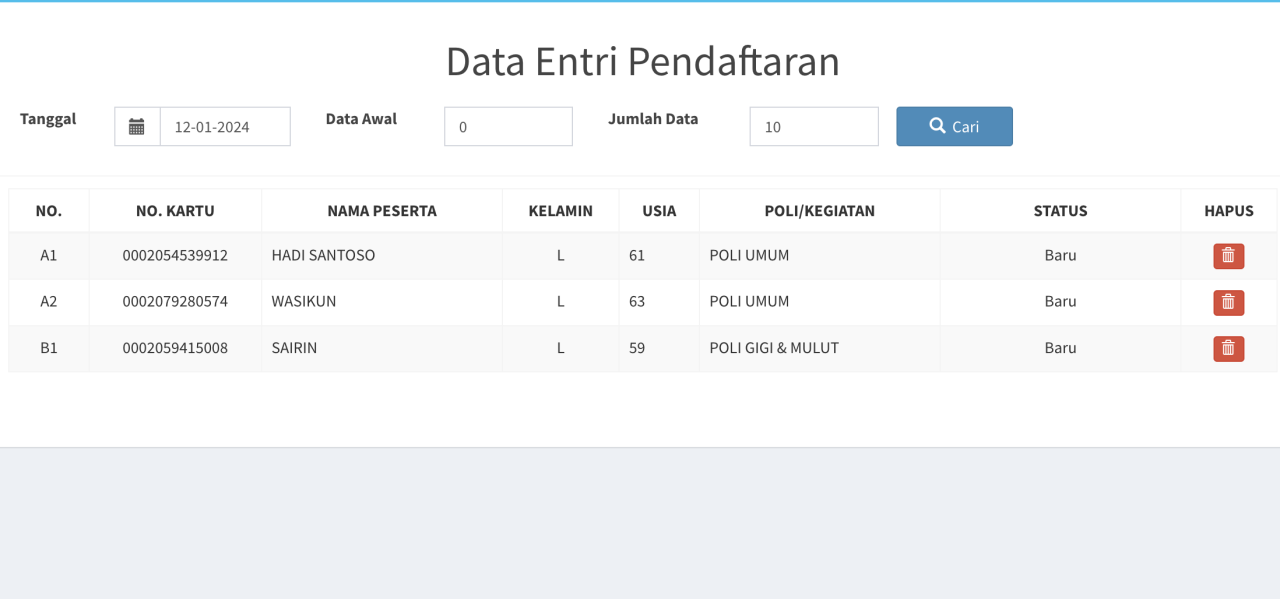Viewport: 1280px width, 599px height.
Task: Open the calendar date picker icon
Action: [137, 127]
